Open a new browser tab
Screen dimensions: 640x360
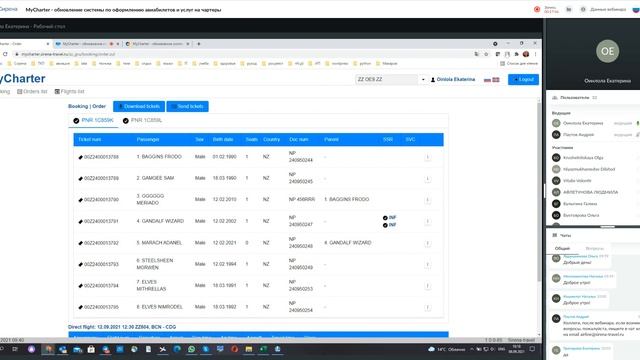point(199,44)
